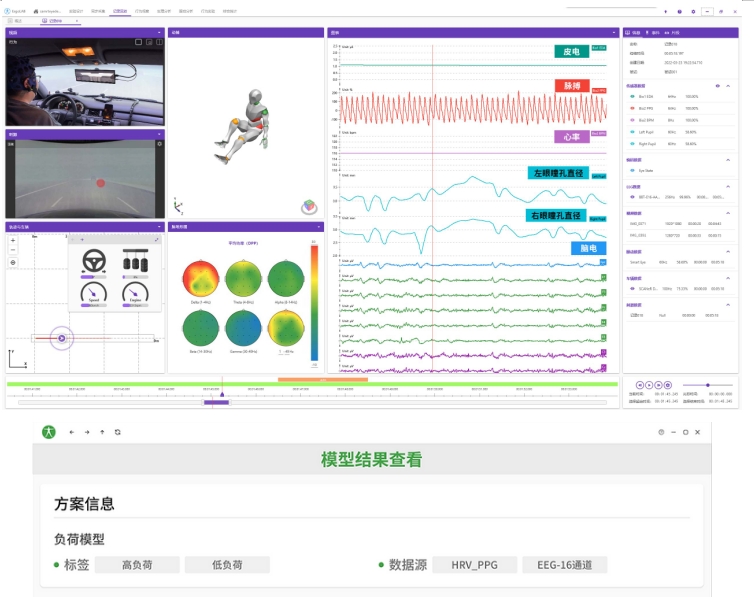754x597 pixels.
Task: Zoom in on the trajectory map
Action: pos(13,240)
